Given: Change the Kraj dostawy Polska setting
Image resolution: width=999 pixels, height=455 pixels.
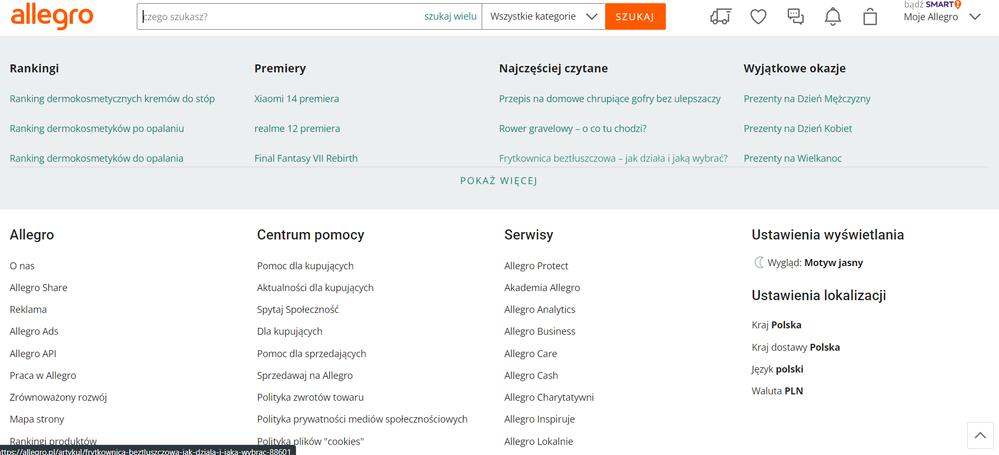Looking at the screenshot, I should click(x=795, y=347).
